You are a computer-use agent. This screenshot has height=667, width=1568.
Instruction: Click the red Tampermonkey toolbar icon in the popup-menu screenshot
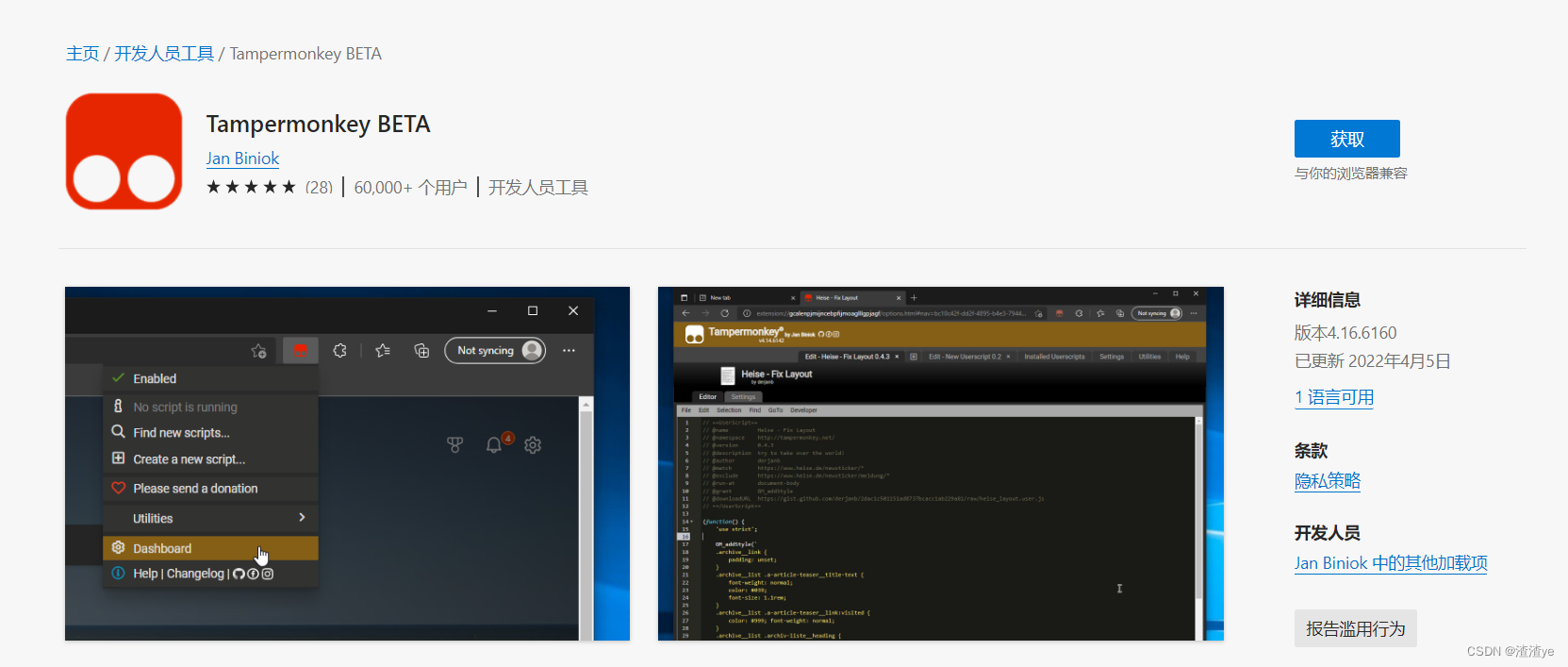(300, 350)
